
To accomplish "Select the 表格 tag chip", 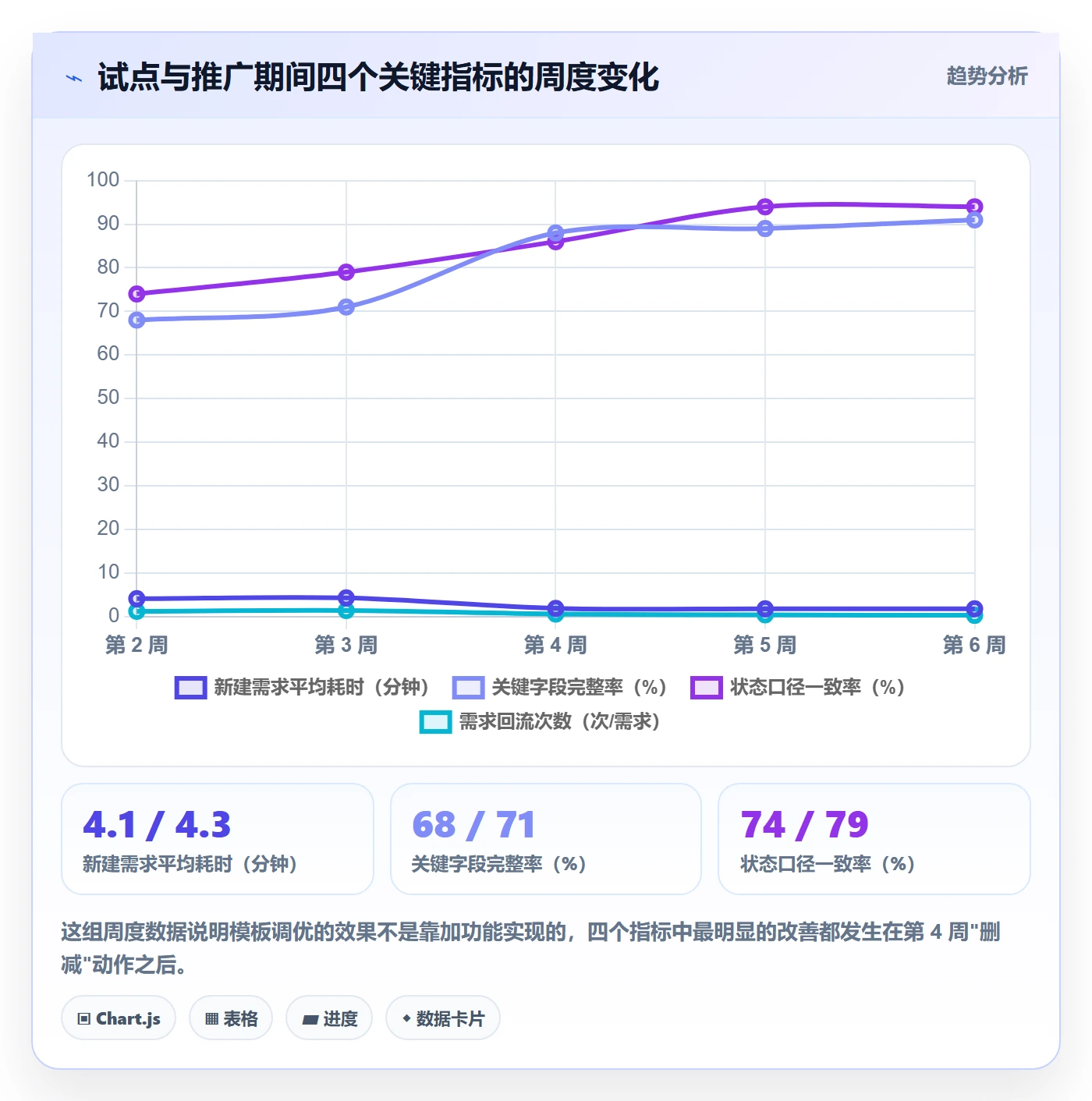I will click(231, 1018).
